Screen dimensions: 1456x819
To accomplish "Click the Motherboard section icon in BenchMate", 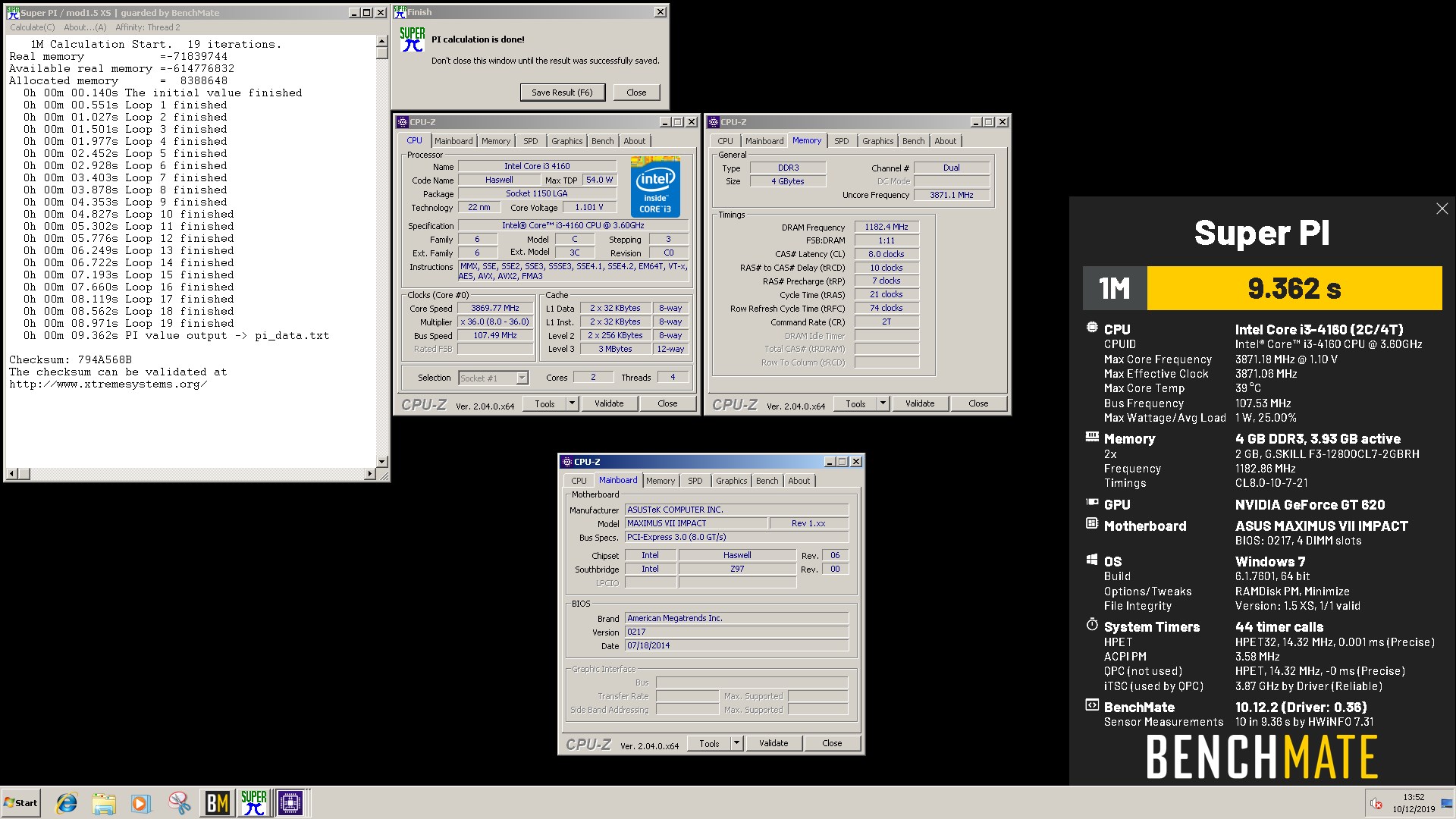I will point(1092,523).
